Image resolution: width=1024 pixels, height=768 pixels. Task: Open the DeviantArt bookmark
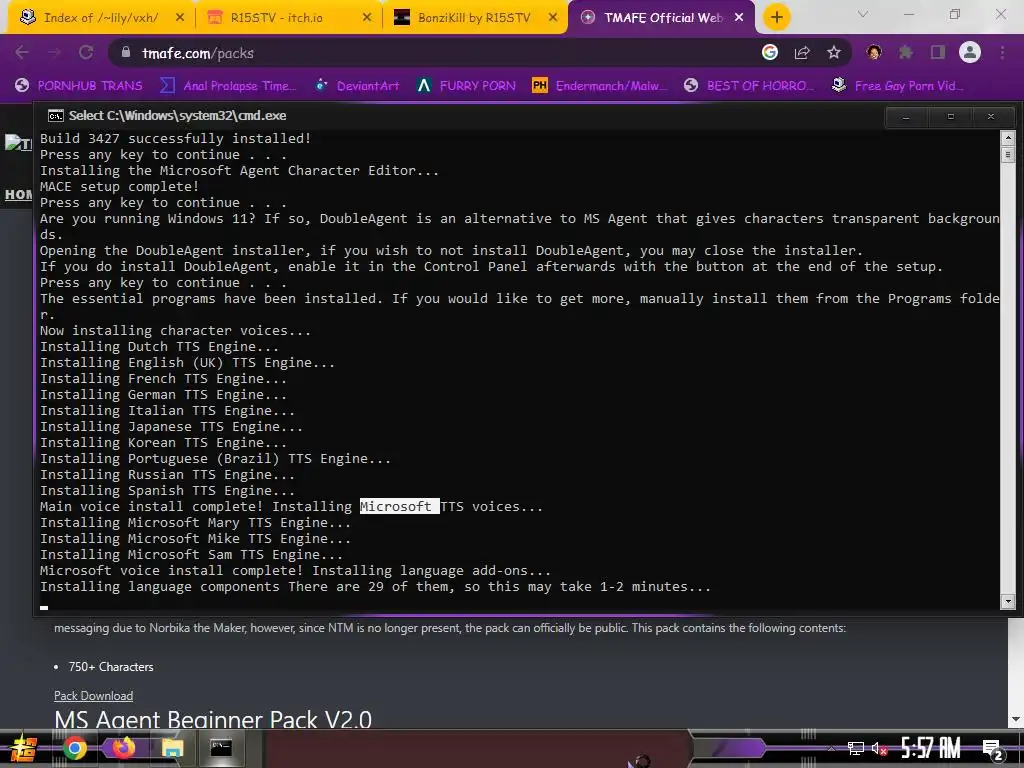[x=357, y=86]
